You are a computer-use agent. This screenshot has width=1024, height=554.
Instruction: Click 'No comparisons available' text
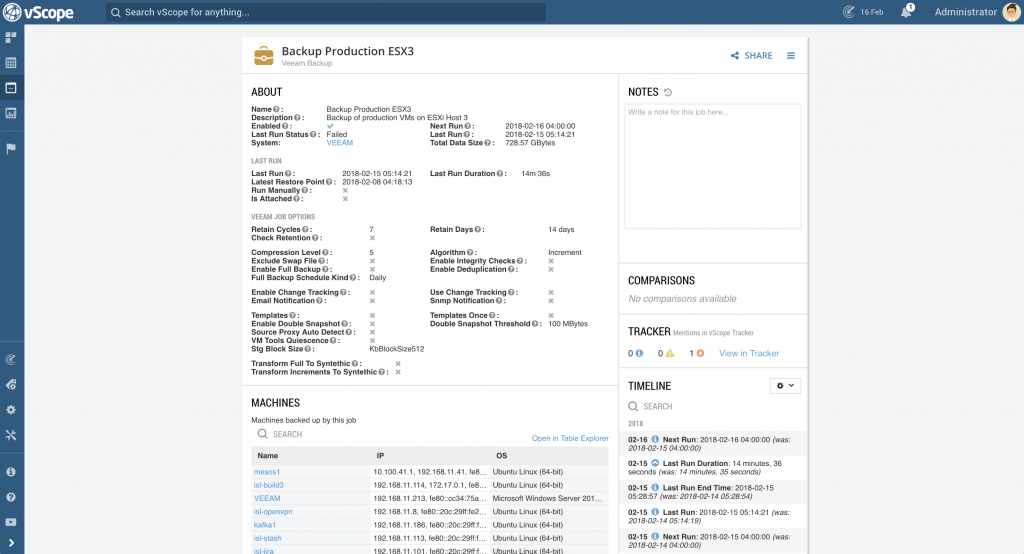(x=682, y=299)
